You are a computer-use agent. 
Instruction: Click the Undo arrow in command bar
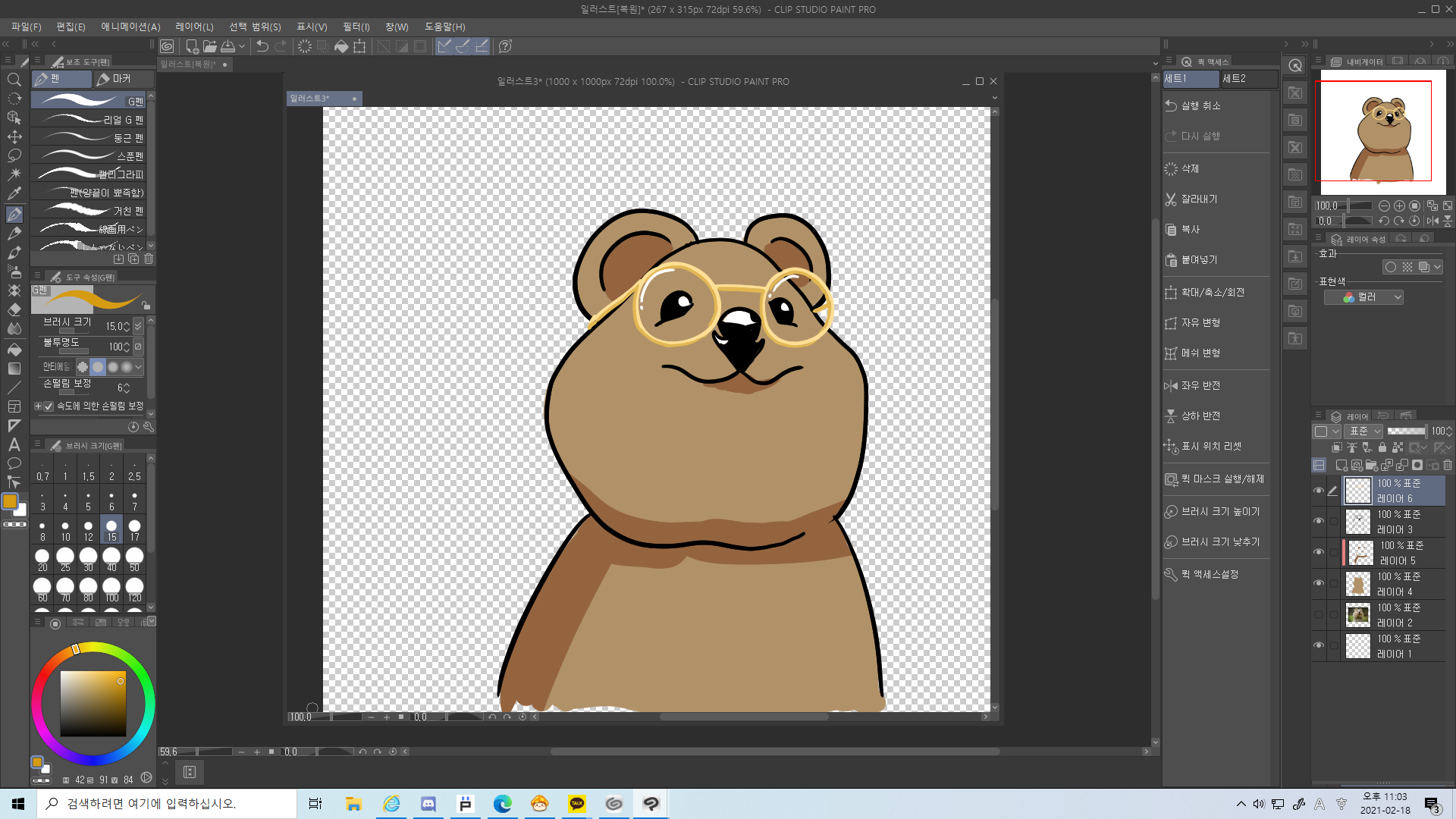[262, 46]
